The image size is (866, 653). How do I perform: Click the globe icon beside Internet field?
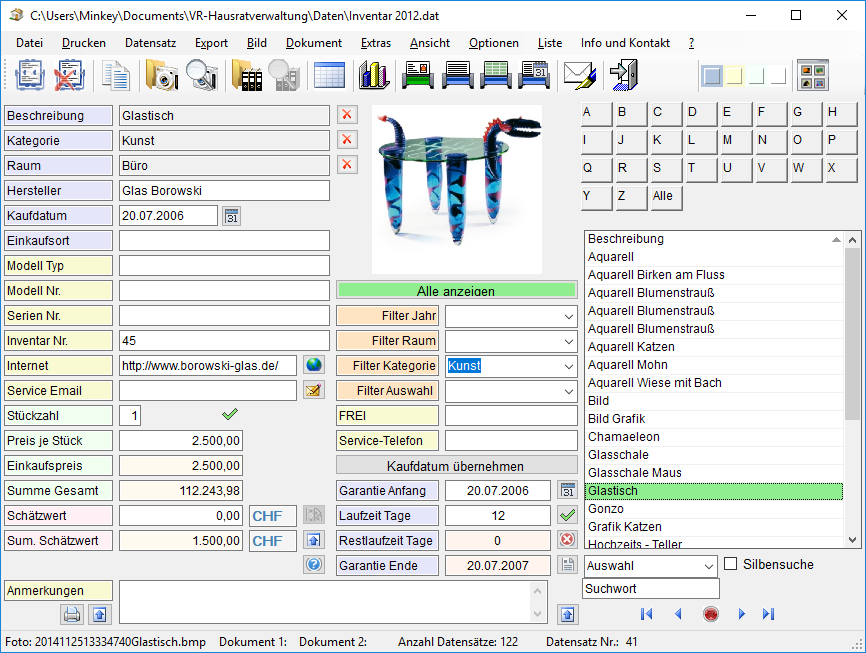[x=314, y=365]
